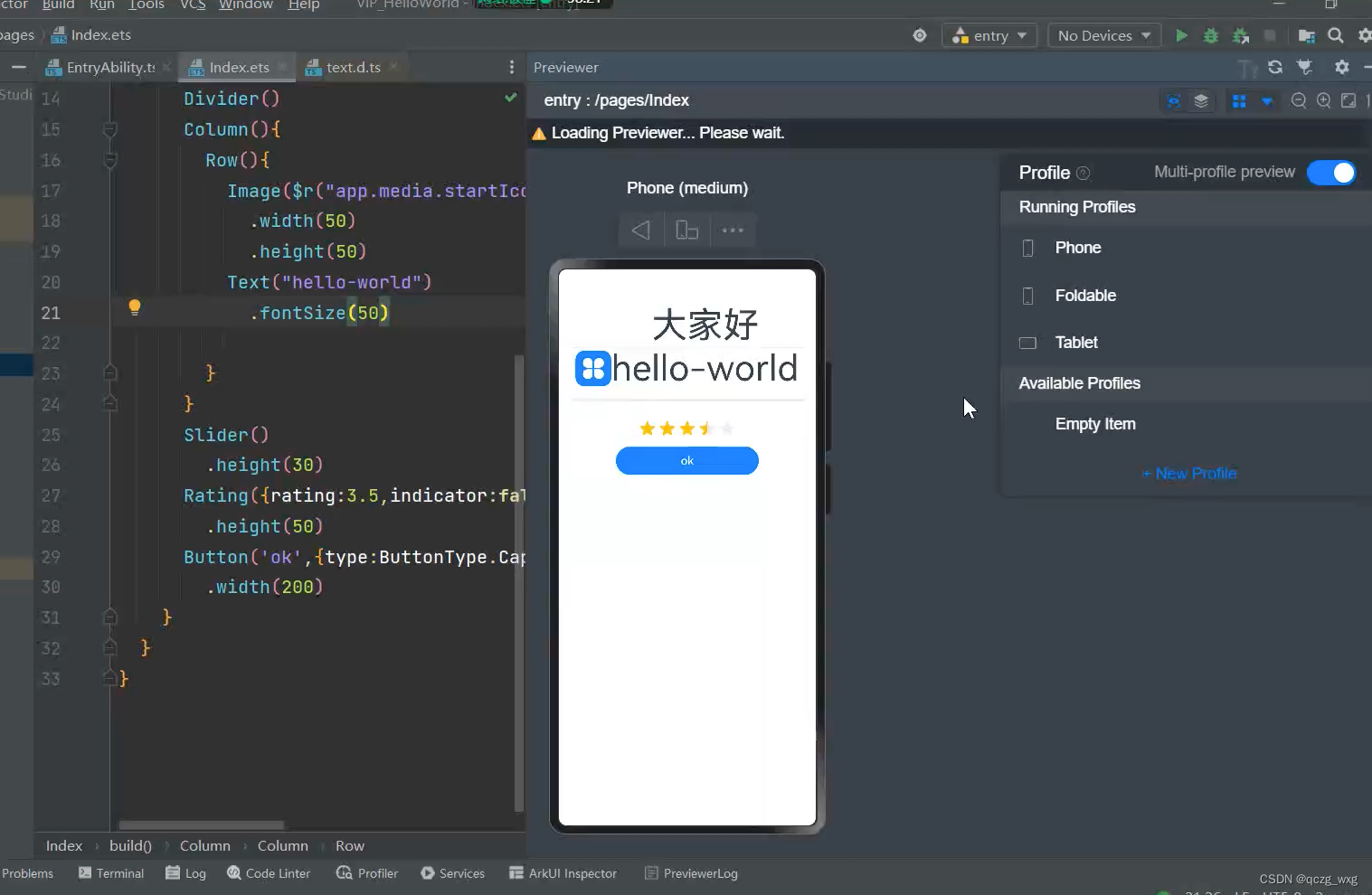Open the Terminal tool window

pos(111,873)
